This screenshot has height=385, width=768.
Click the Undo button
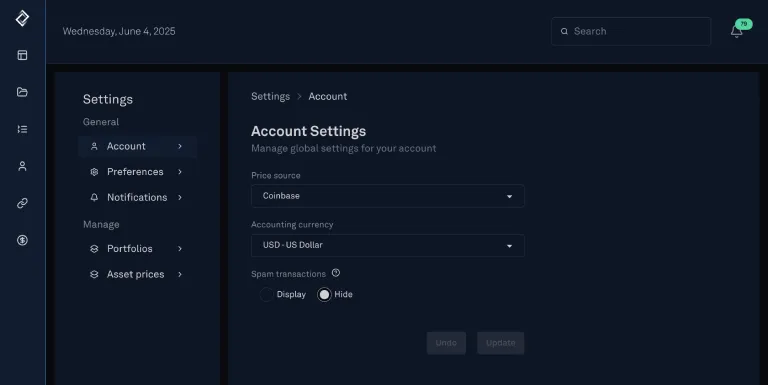pos(446,343)
